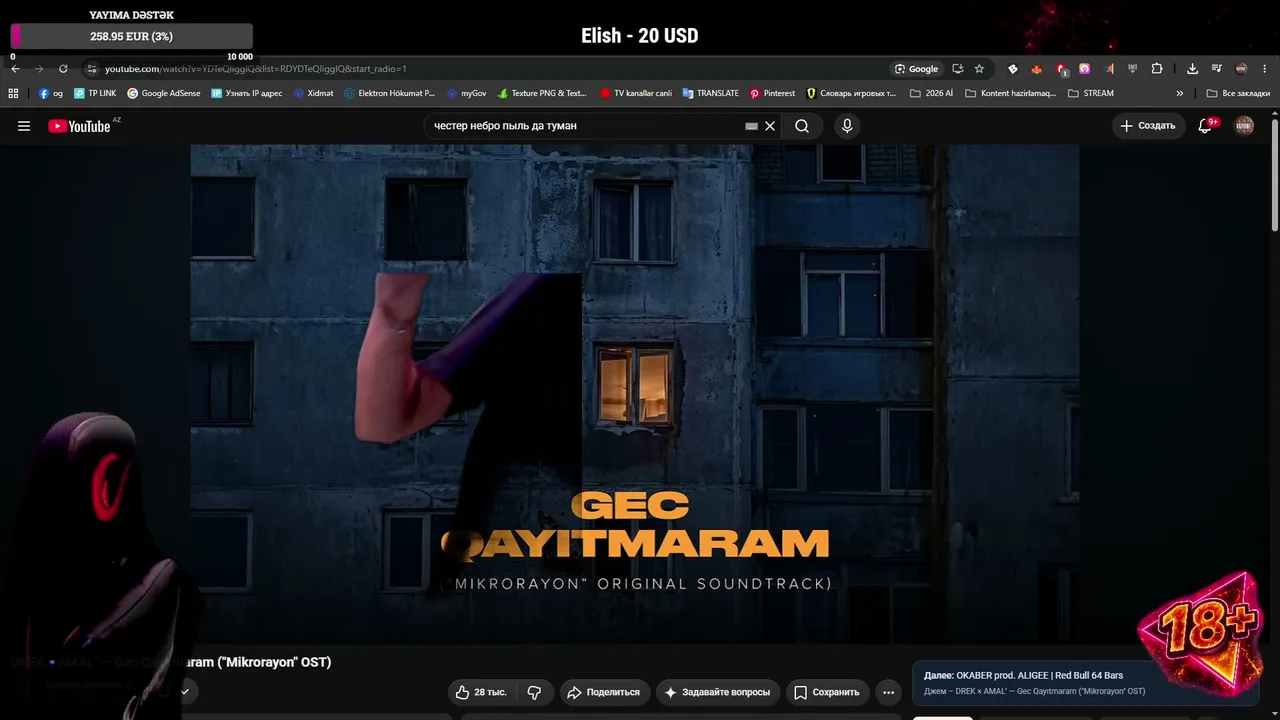Bookmark this page with the star

pyautogui.click(x=979, y=69)
